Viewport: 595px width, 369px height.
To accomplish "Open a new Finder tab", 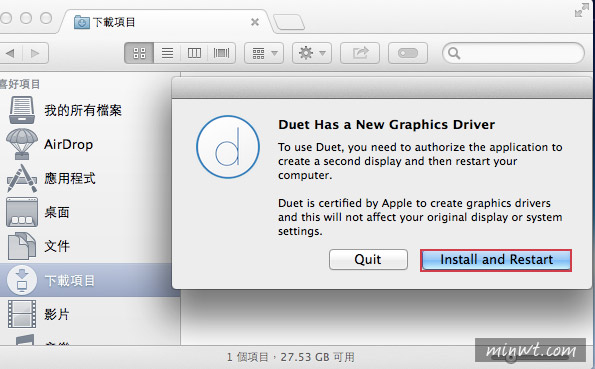I will tap(289, 22).
